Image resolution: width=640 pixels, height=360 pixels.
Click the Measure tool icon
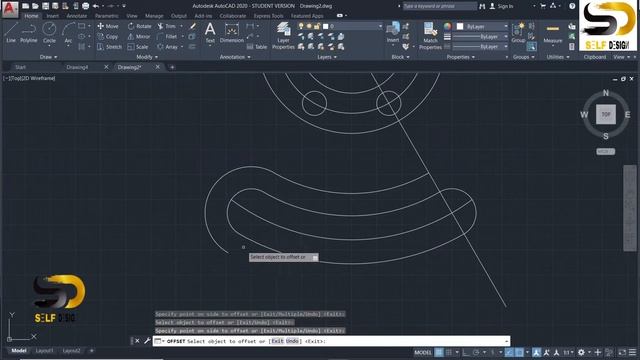pyautogui.click(x=553, y=33)
